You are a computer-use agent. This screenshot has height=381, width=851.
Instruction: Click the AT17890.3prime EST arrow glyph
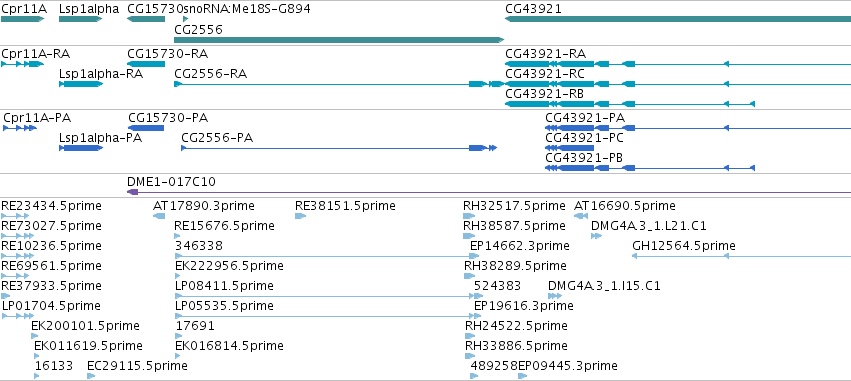point(159,216)
